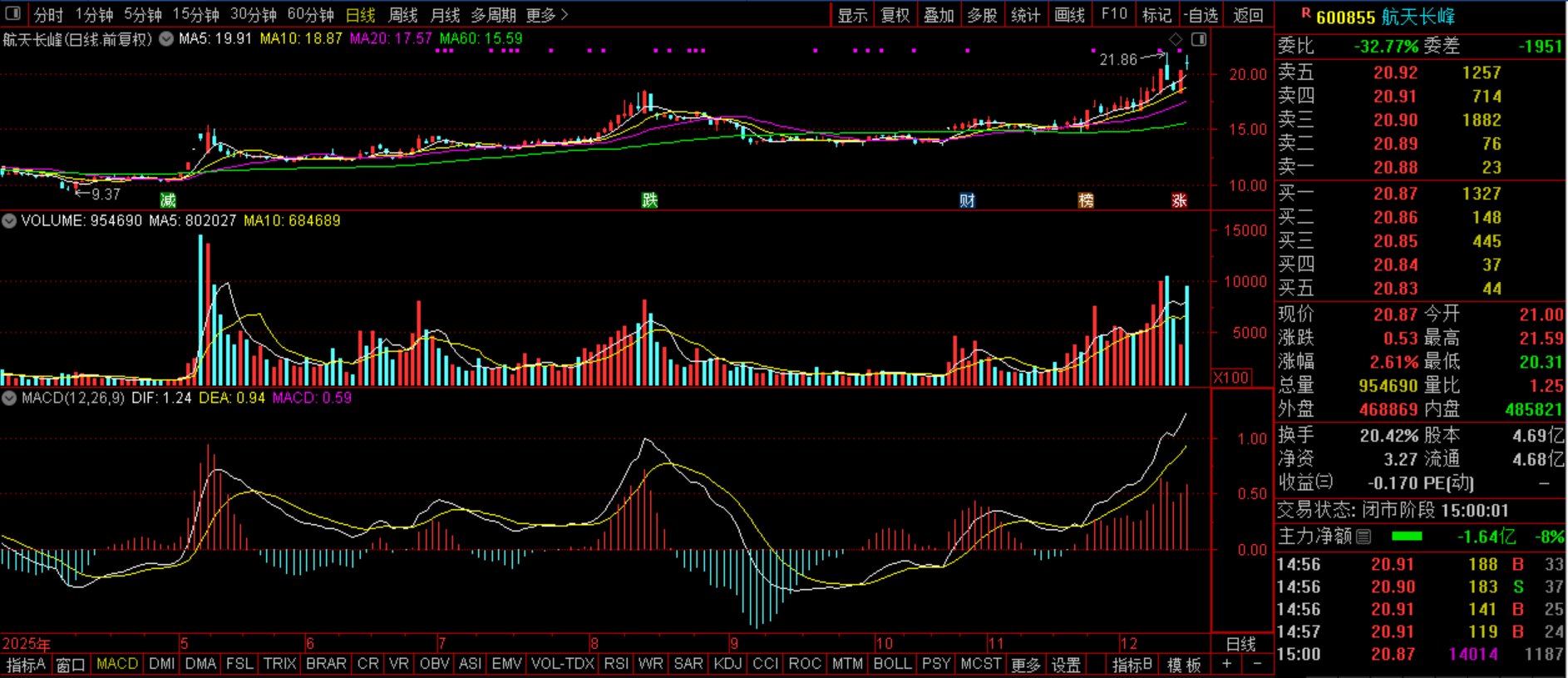This screenshot has width=1568, height=678.
Task: Expand the MACD indicator dropdown arrow
Action: click(9, 398)
